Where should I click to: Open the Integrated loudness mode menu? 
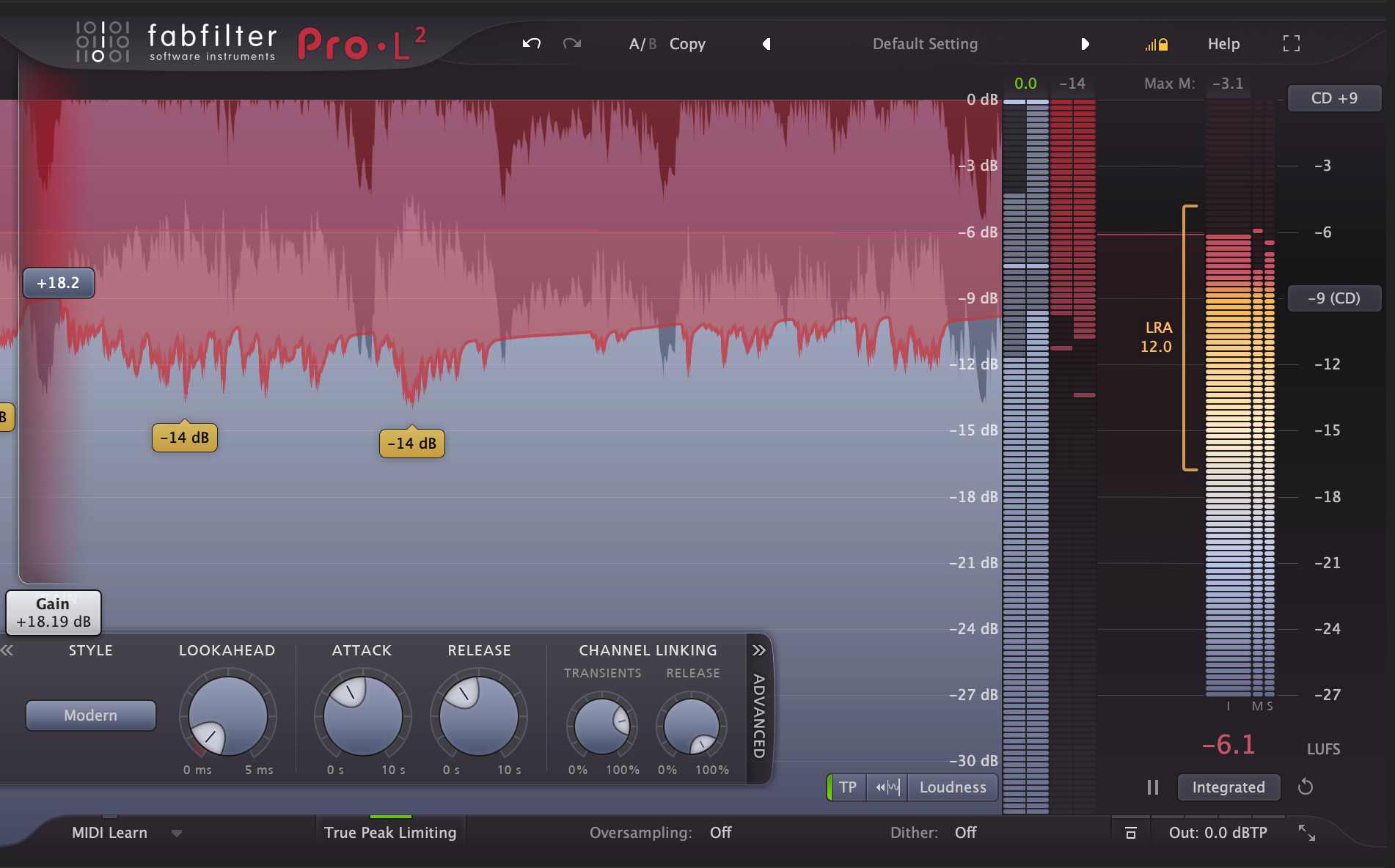pos(1229,787)
